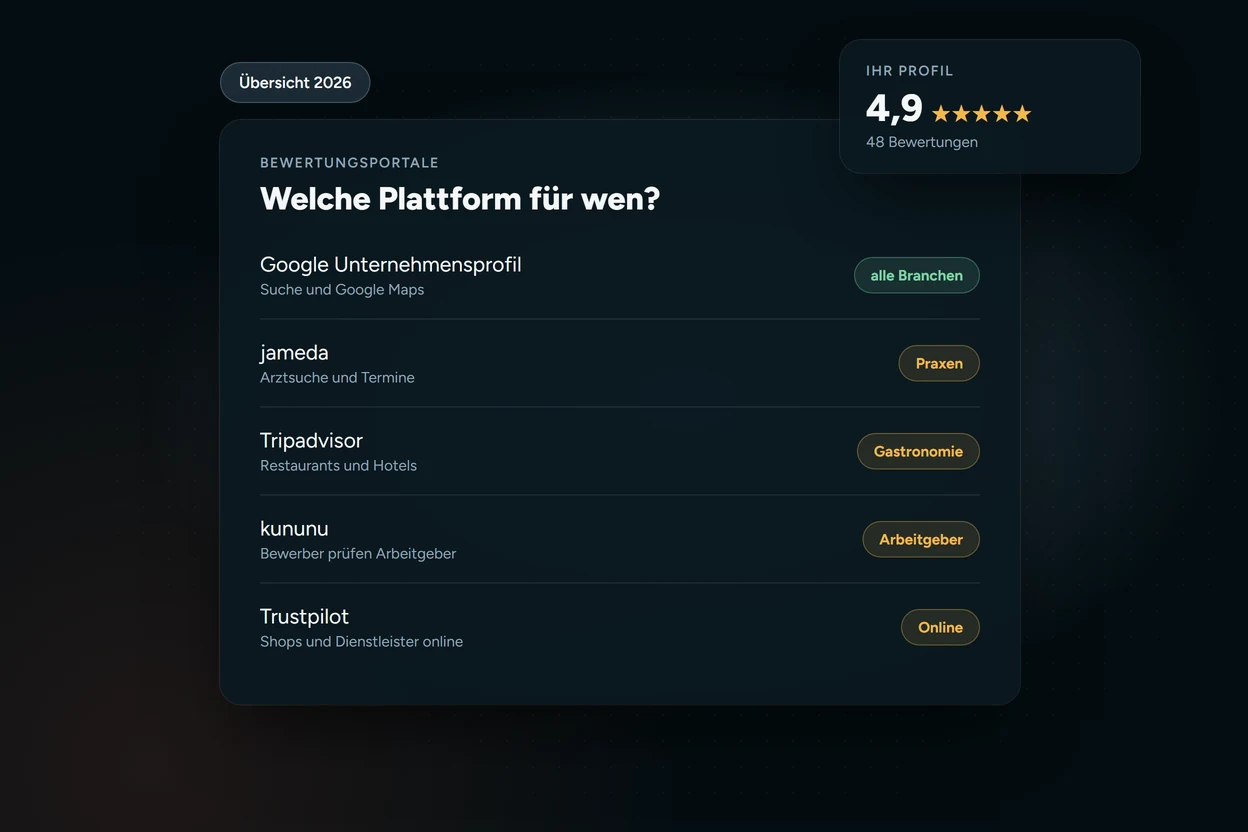Select 'Restaurants und Hotels' description

tap(338, 465)
